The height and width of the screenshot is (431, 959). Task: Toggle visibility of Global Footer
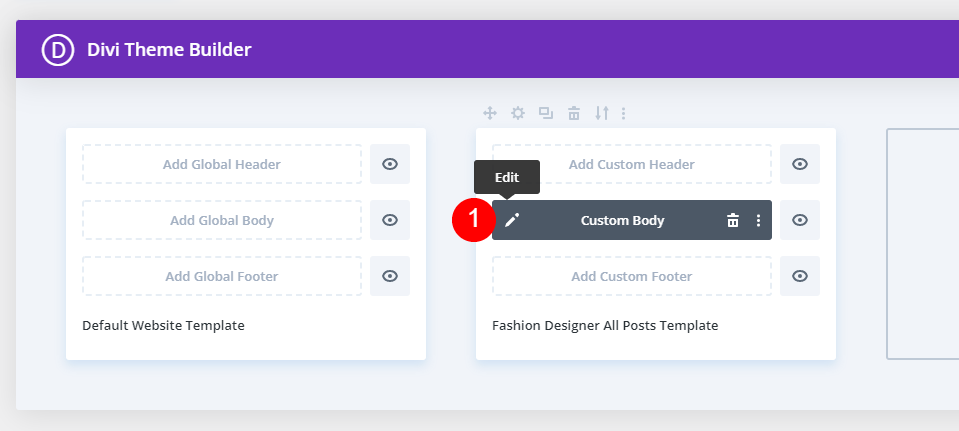point(390,276)
